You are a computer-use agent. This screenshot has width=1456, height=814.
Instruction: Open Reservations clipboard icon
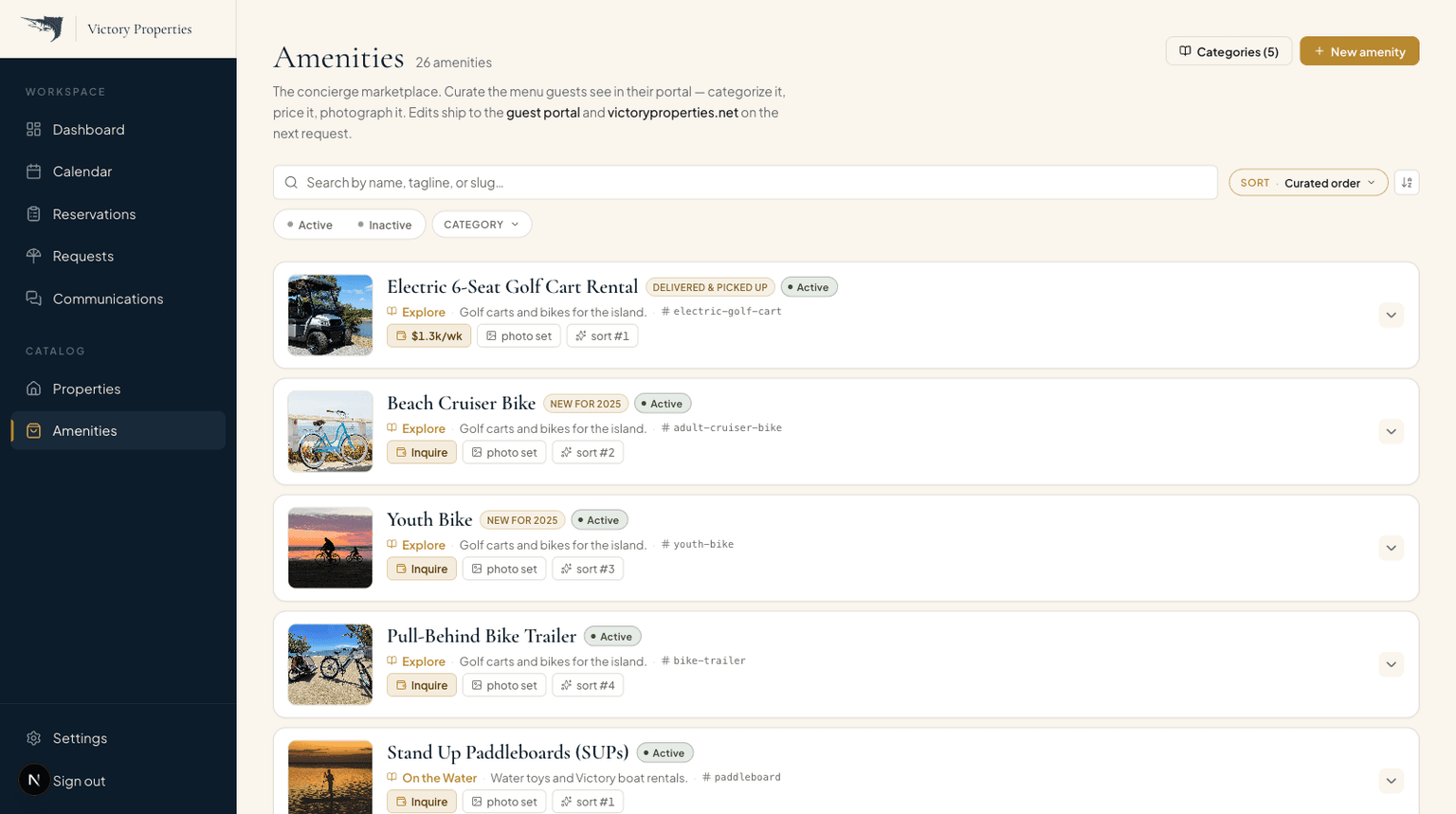coord(34,214)
